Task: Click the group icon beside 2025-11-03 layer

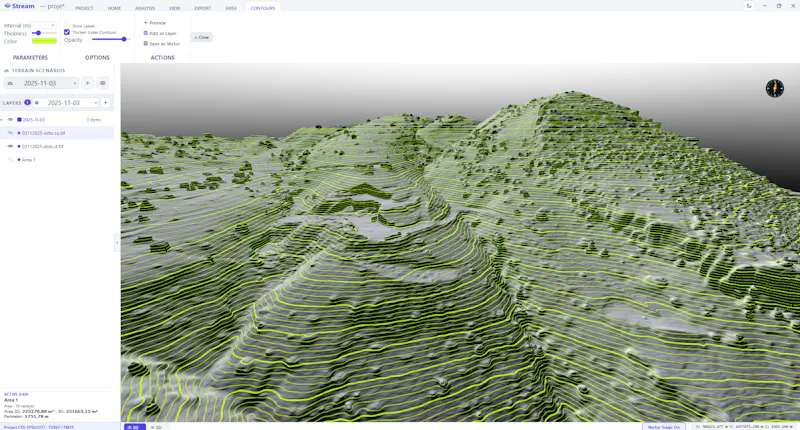Action: click(19, 119)
